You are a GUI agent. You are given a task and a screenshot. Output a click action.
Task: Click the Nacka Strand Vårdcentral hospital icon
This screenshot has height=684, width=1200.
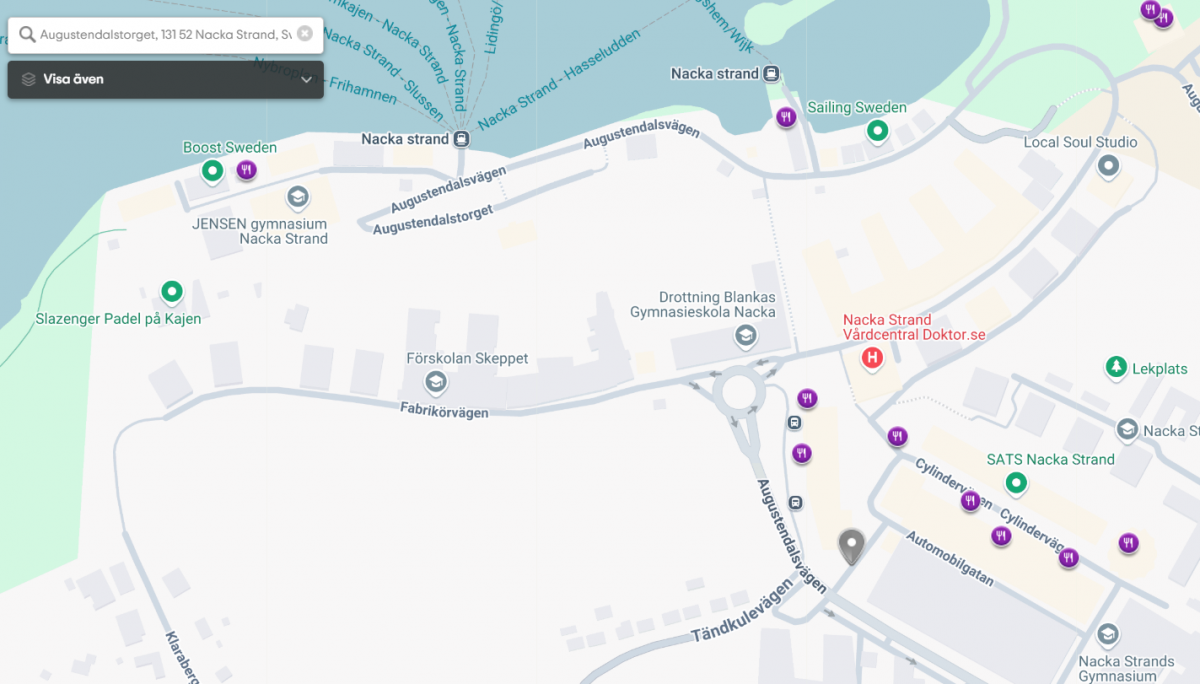(x=872, y=358)
